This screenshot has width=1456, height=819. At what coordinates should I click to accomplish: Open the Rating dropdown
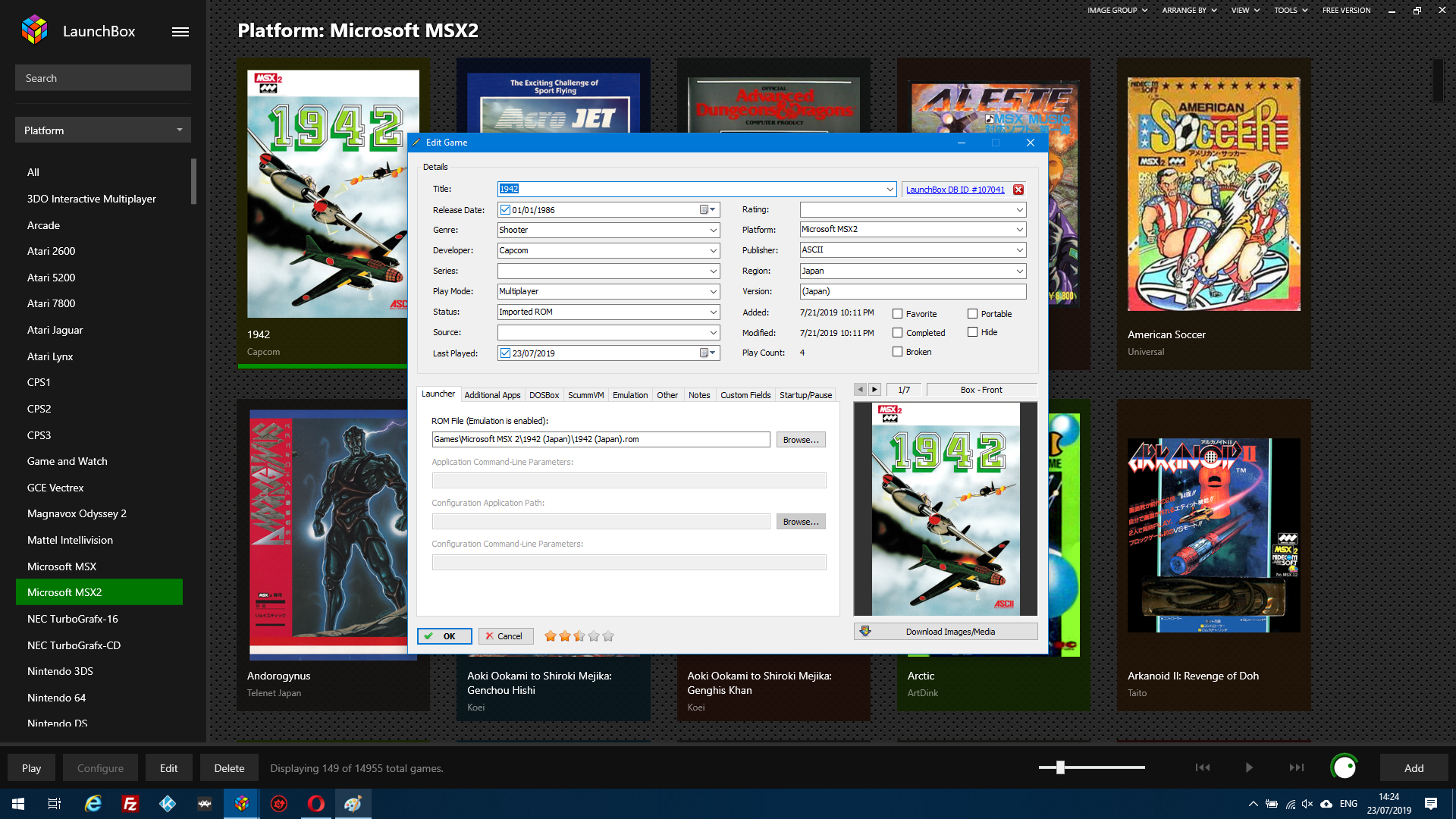(1019, 209)
